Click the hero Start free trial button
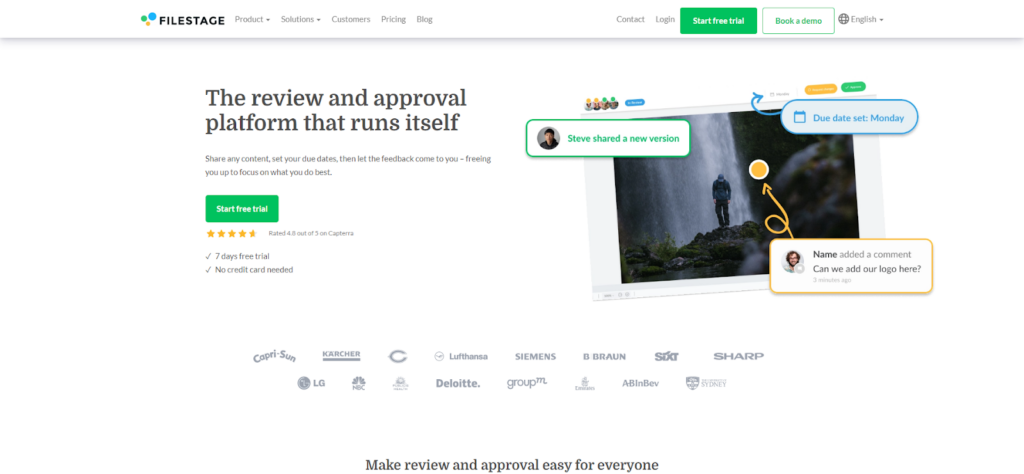Screen dimensions: 1024x474 (242, 208)
